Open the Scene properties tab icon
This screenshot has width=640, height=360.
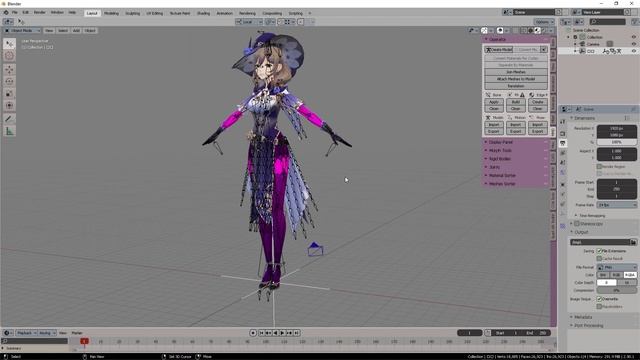click(x=563, y=162)
